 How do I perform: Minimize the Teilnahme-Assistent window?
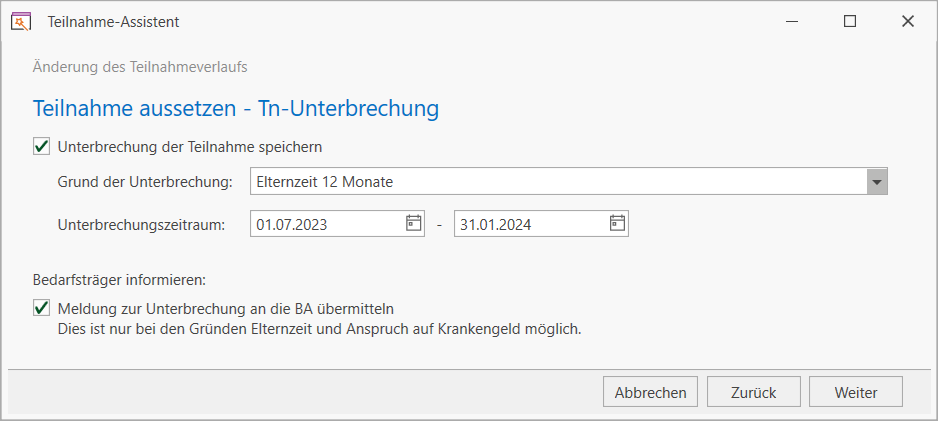793,22
